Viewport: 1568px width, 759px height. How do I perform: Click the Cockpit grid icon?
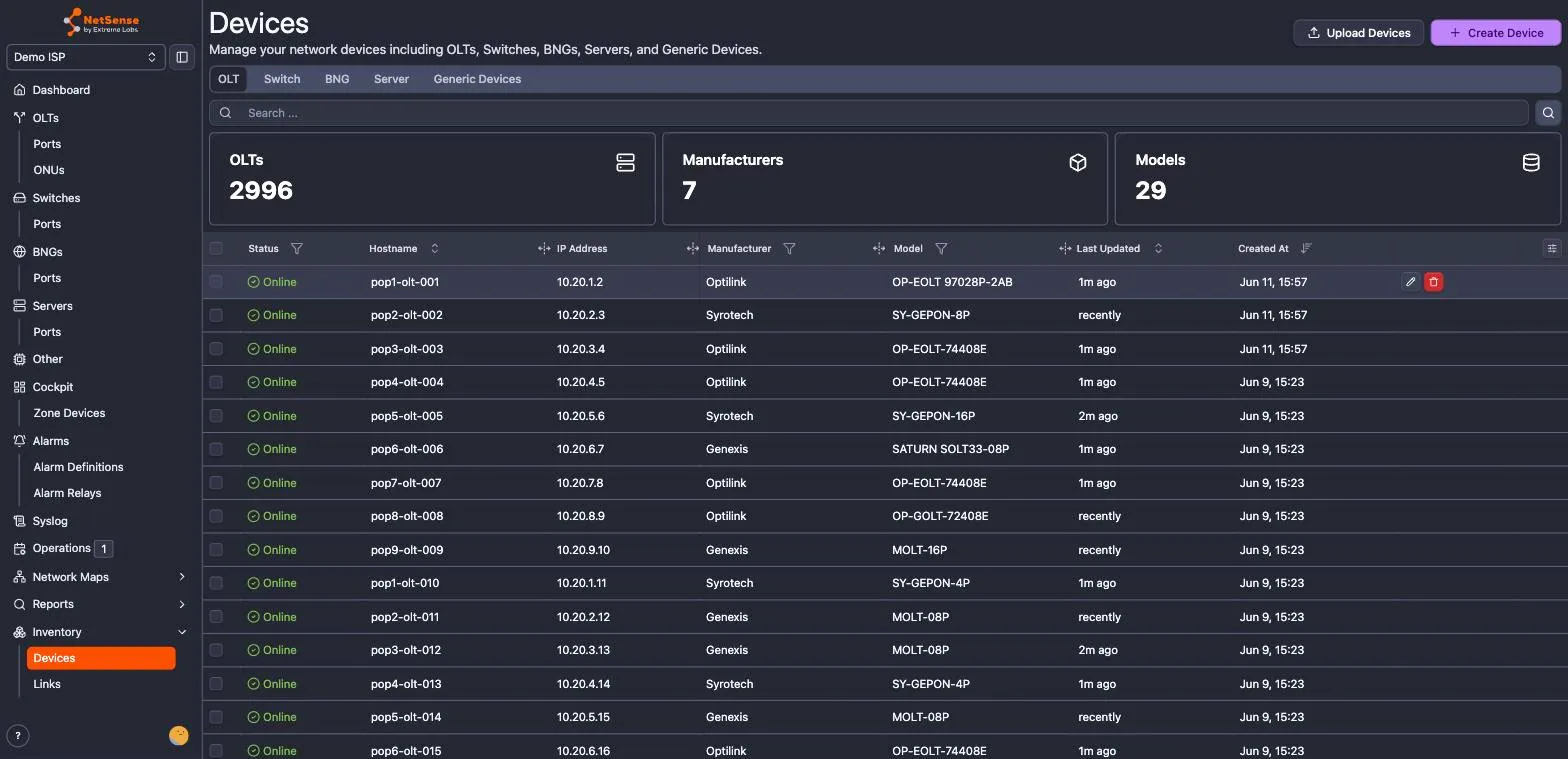pos(19,387)
